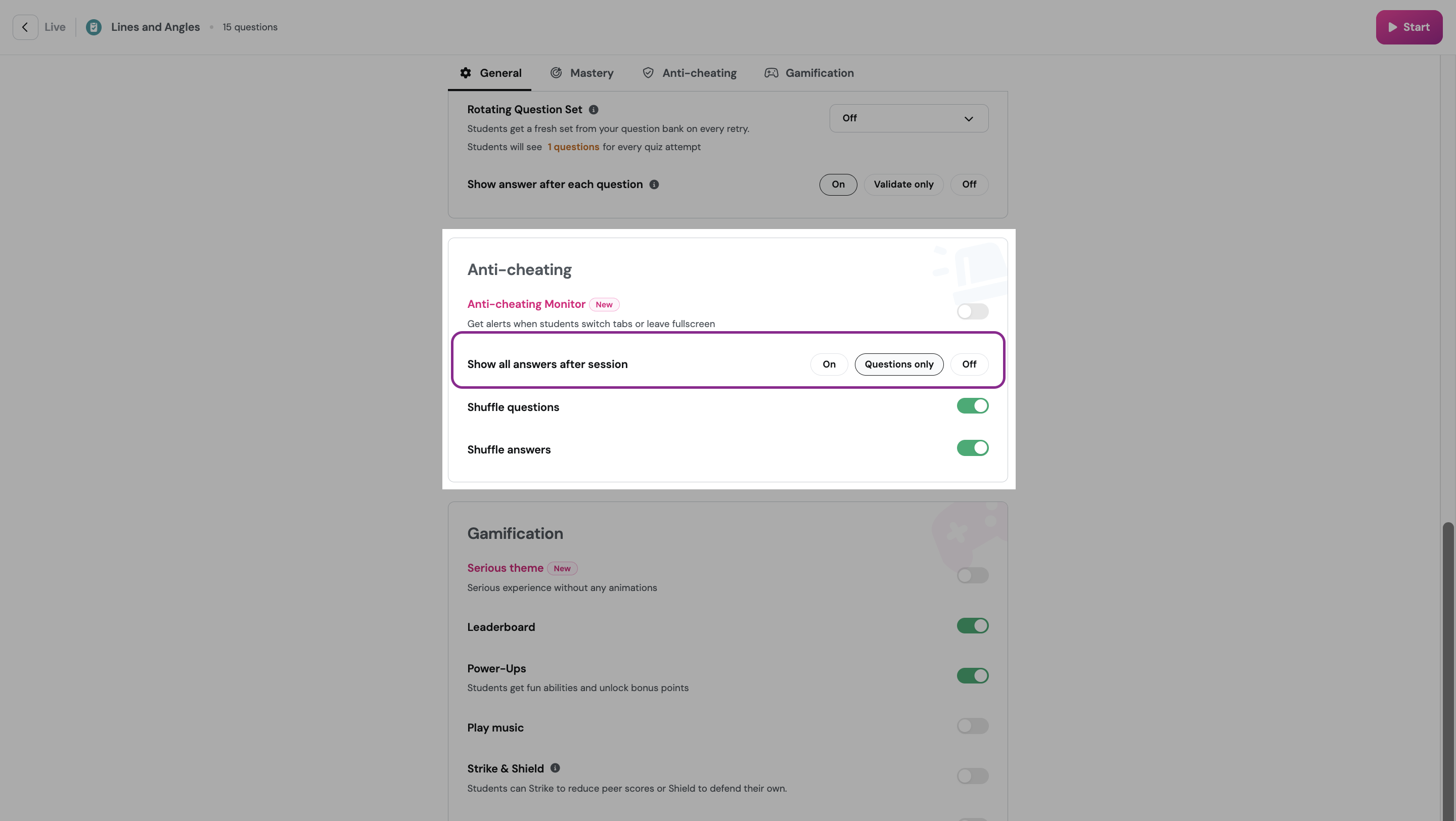Set Show all answers after session to Off
This screenshot has height=821, width=1456.
point(969,364)
